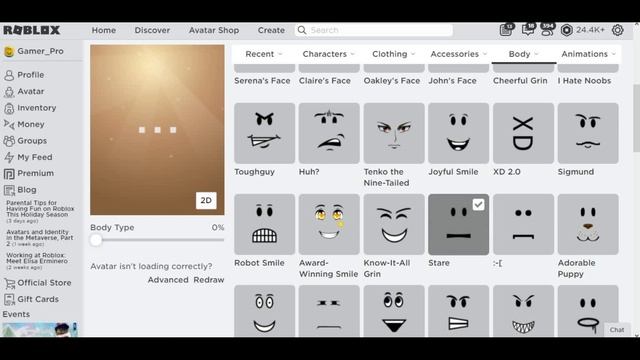Select the Robot Smile face
Viewport: 640px width, 360px height.
tap(264, 224)
